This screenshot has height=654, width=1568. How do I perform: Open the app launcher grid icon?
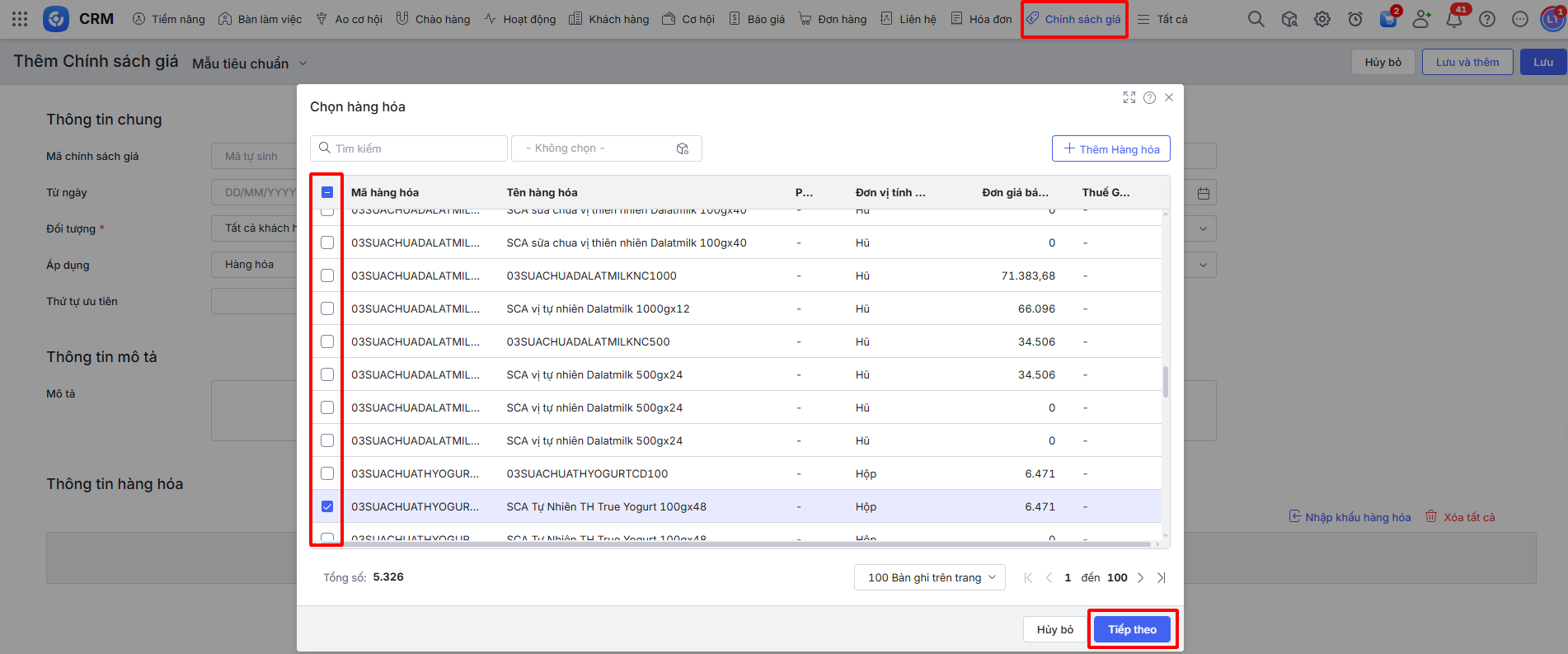tap(20, 19)
